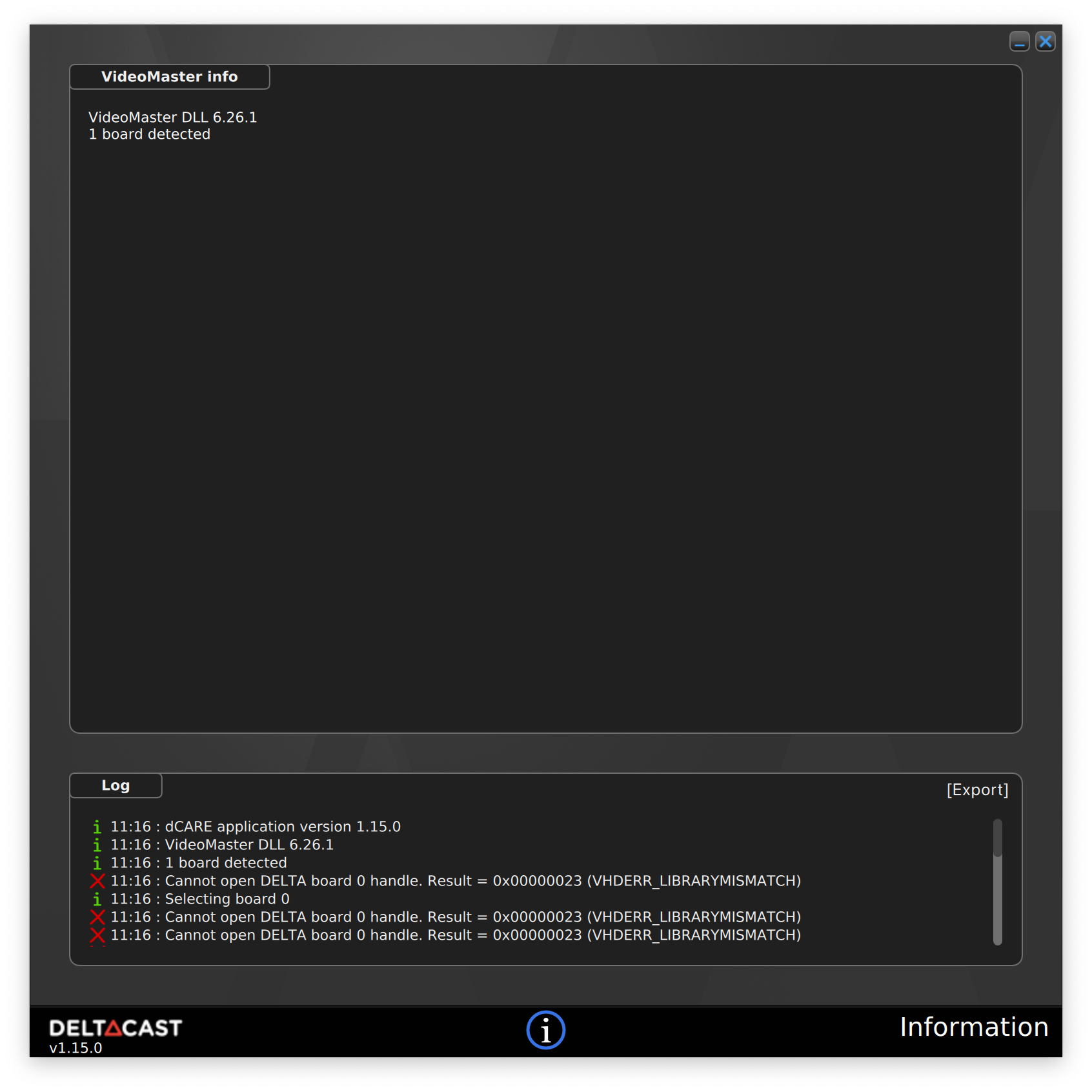
Task: Click the log panel scrollbar thumb
Action: (x=997, y=837)
